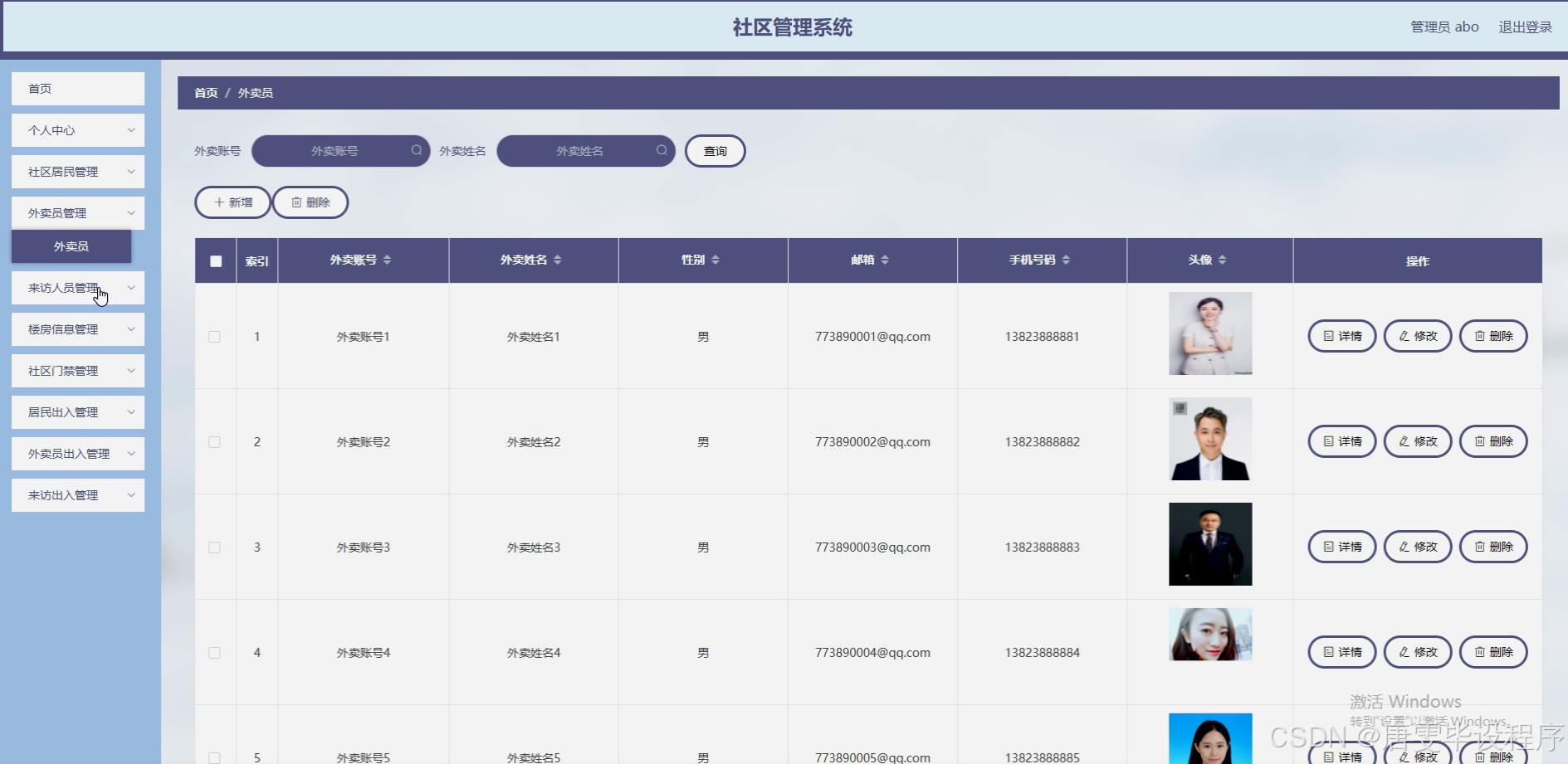1568x764 pixels.
Task: Click 删除 for 外卖账号2 row
Action: [x=1493, y=441]
